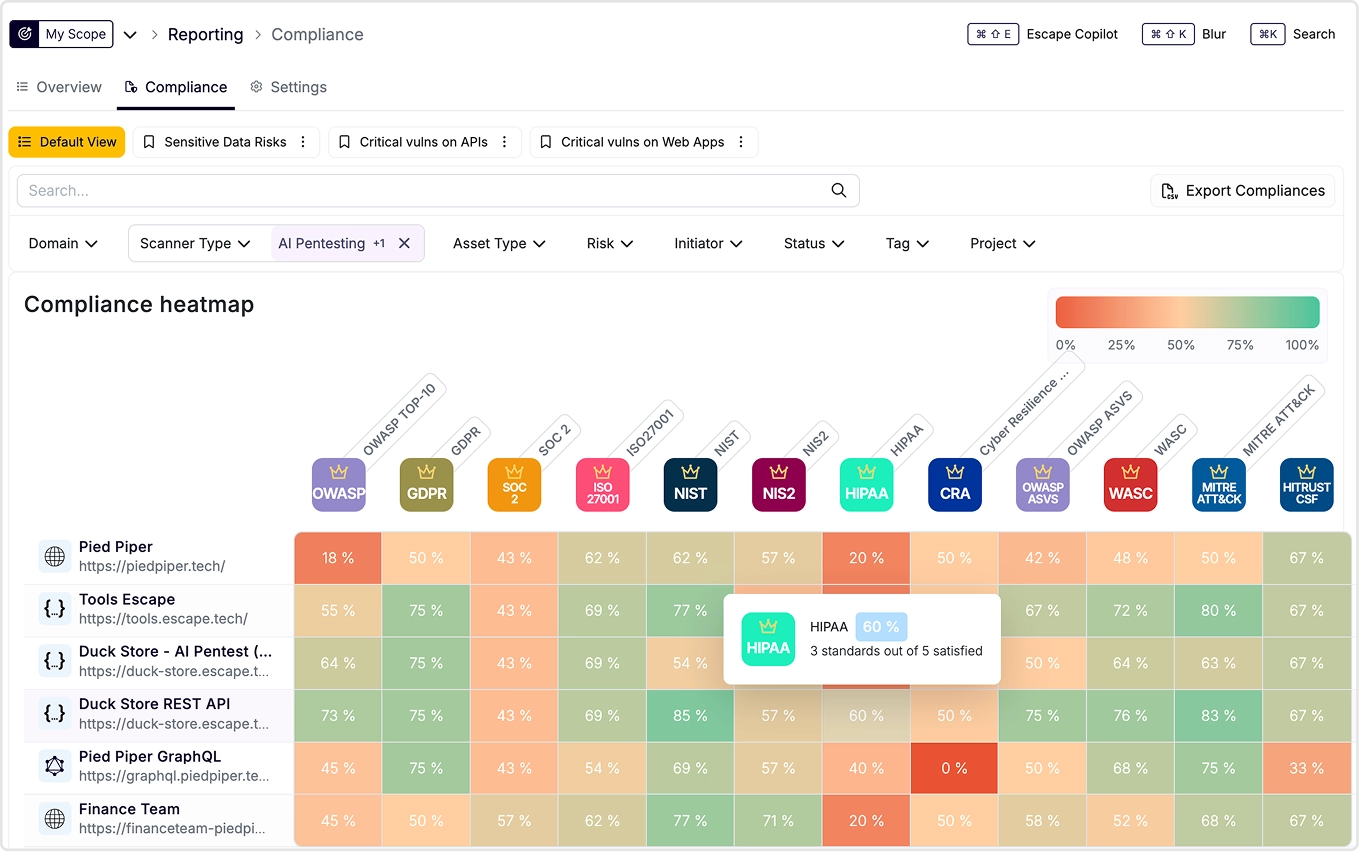Click the OWASP compliance badge icon
This screenshot has width=1359, height=852.
[338, 485]
